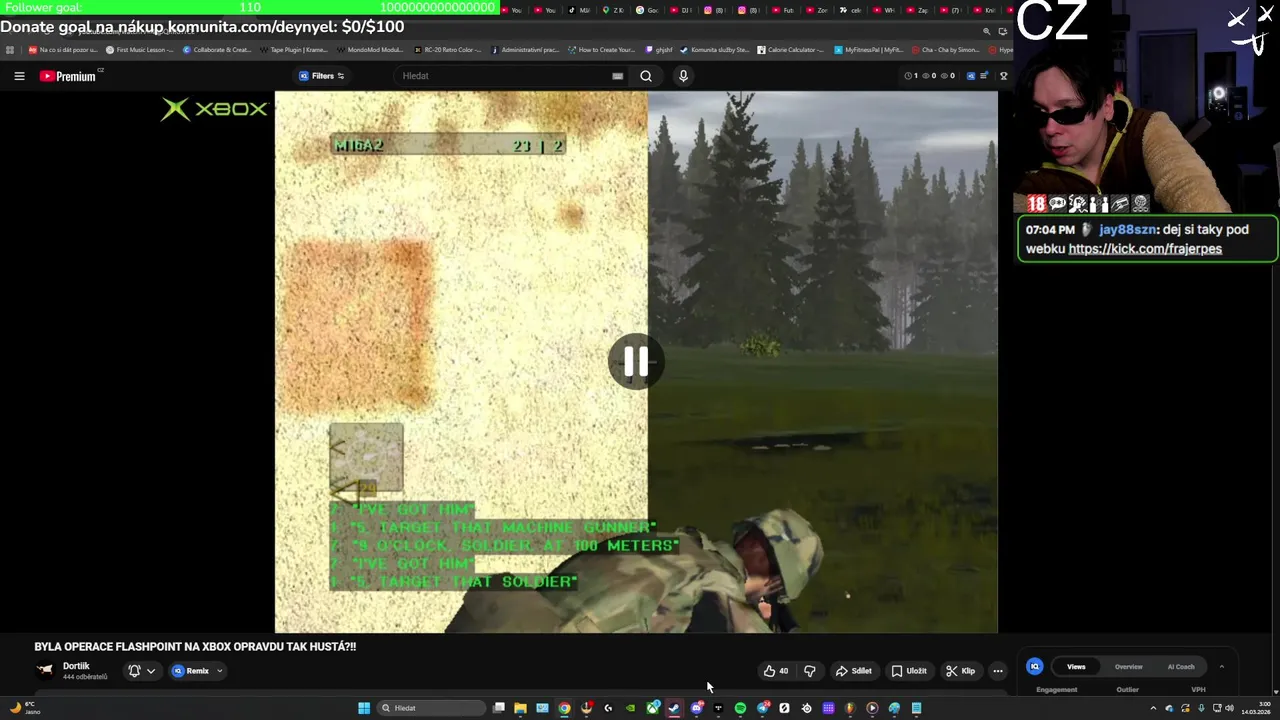The width and height of the screenshot is (1280, 720).
Task: Open the Chrome bookmarks apps grid icon
Action: coord(10,49)
